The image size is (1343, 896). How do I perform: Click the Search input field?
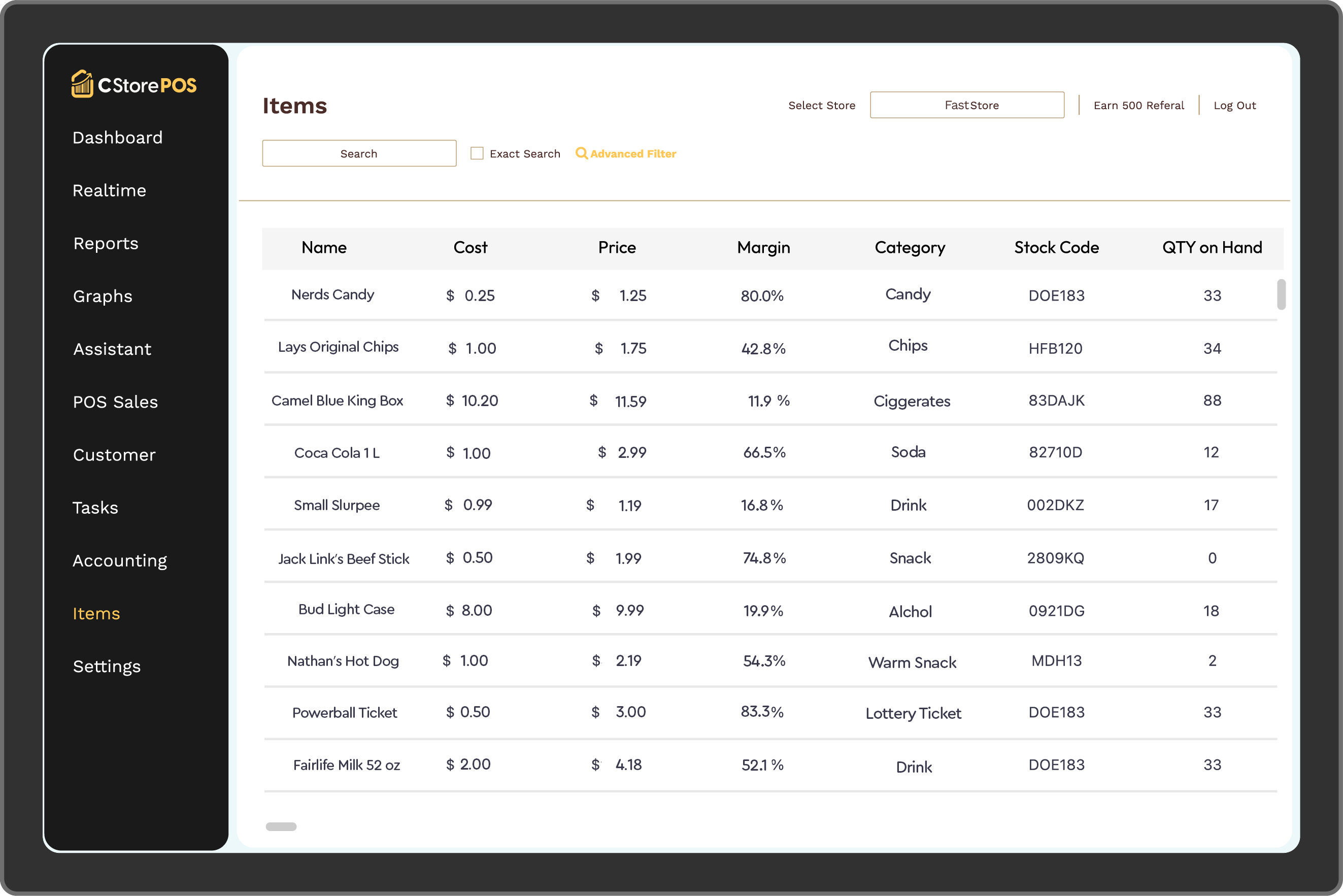coord(358,154)
